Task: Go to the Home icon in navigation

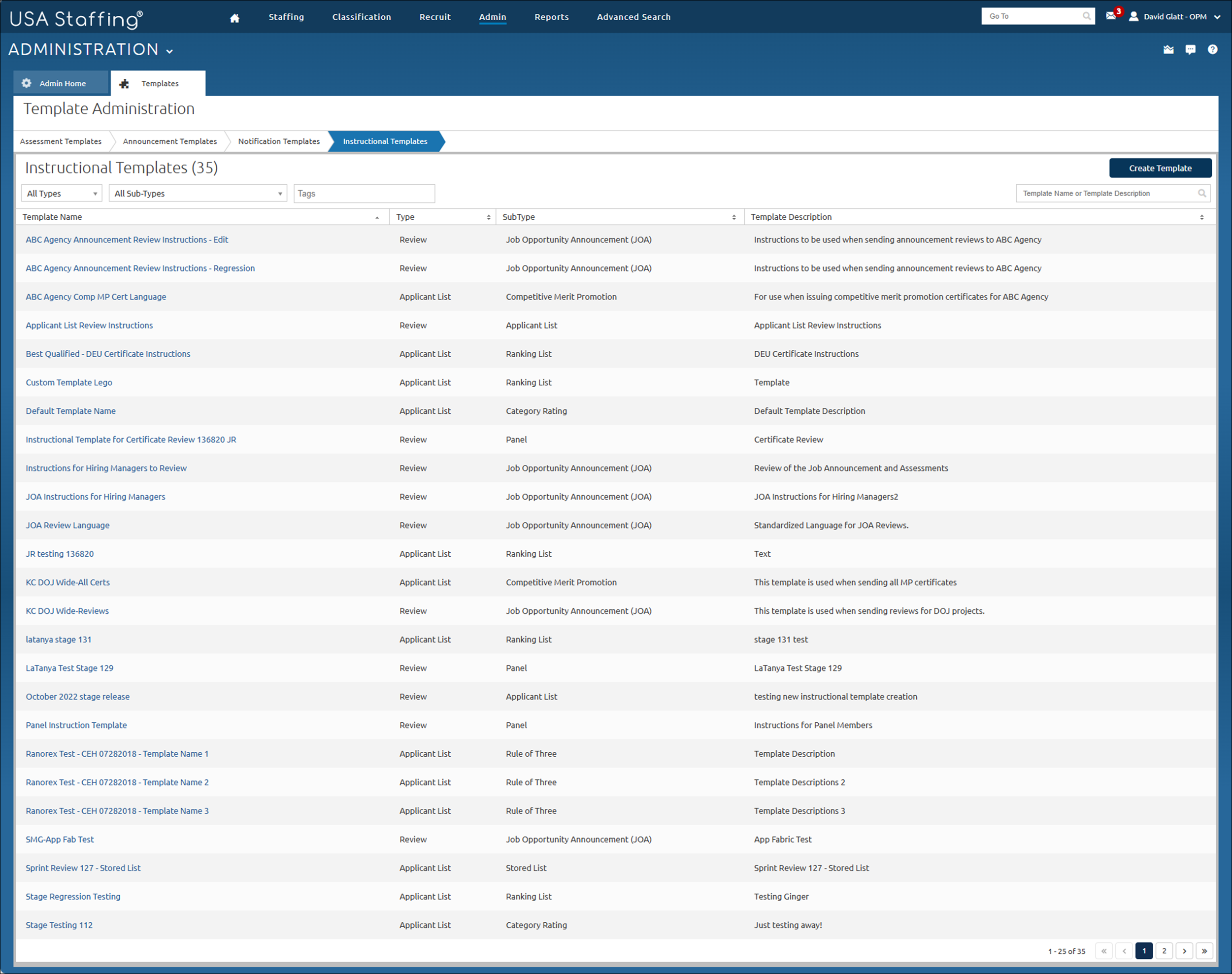Action: tap(234, 18)
